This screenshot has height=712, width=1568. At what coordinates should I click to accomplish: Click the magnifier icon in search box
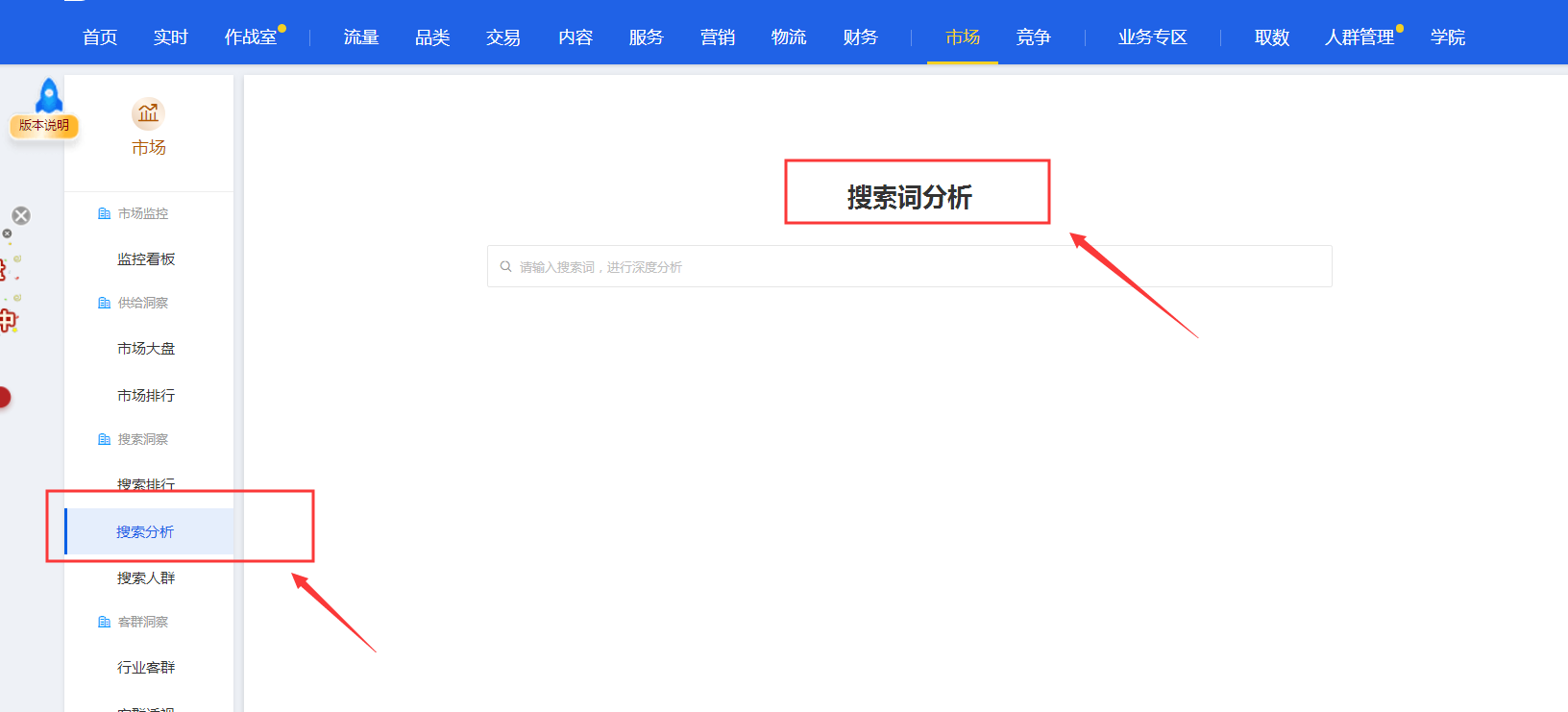(x=505, y=267)
